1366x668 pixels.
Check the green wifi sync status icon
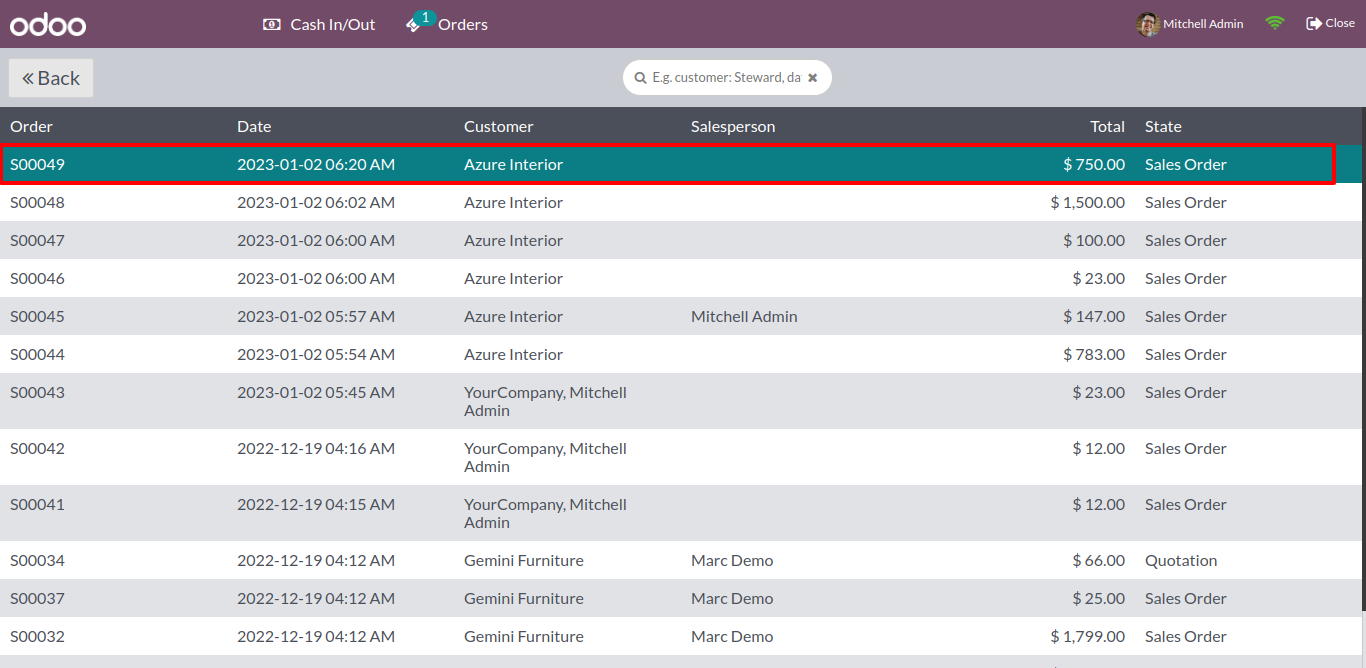pos(1274,23)
